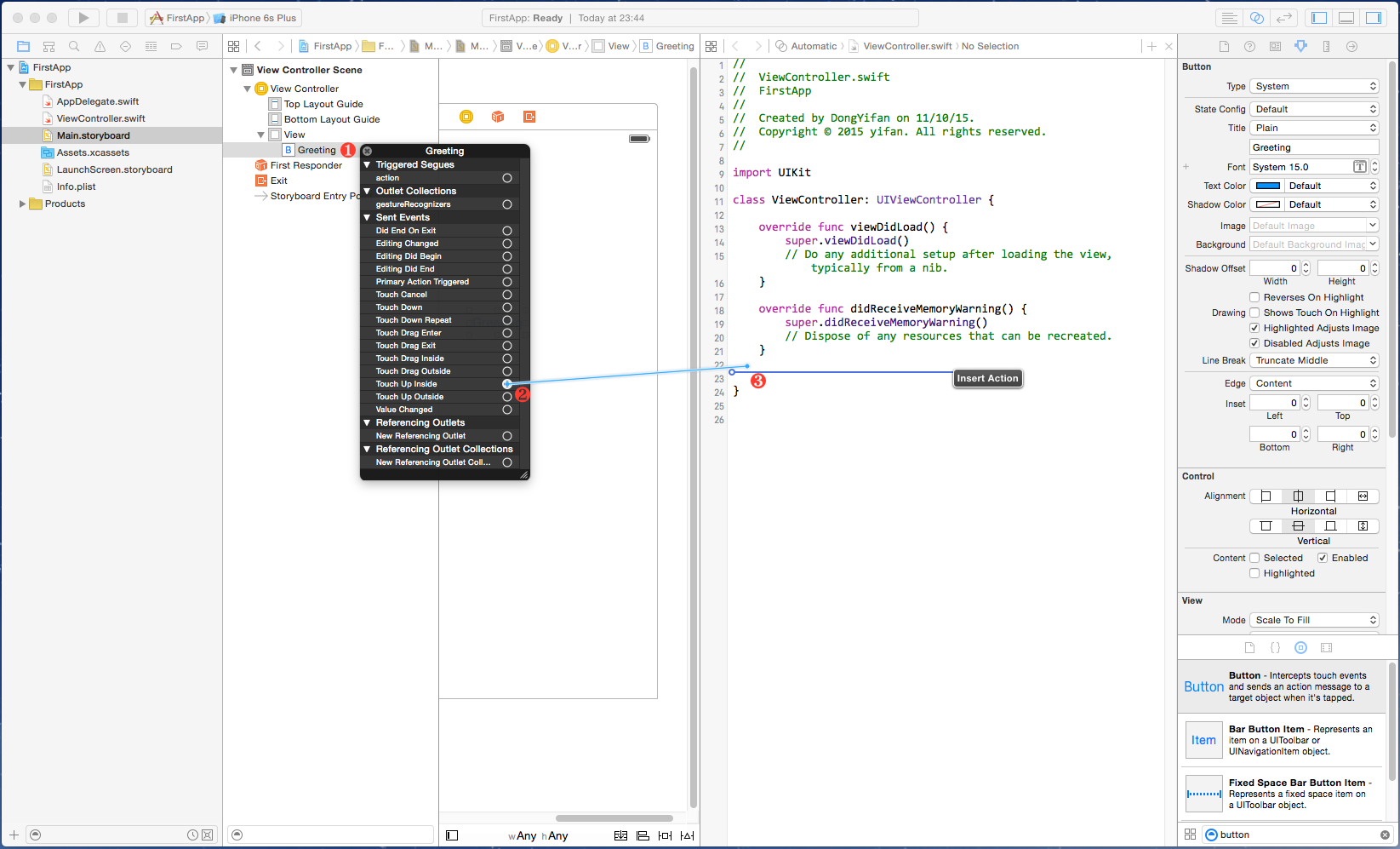Click the Touch Up Inside connection circle
The image size is (1400, 849).
tap(507, 384)
